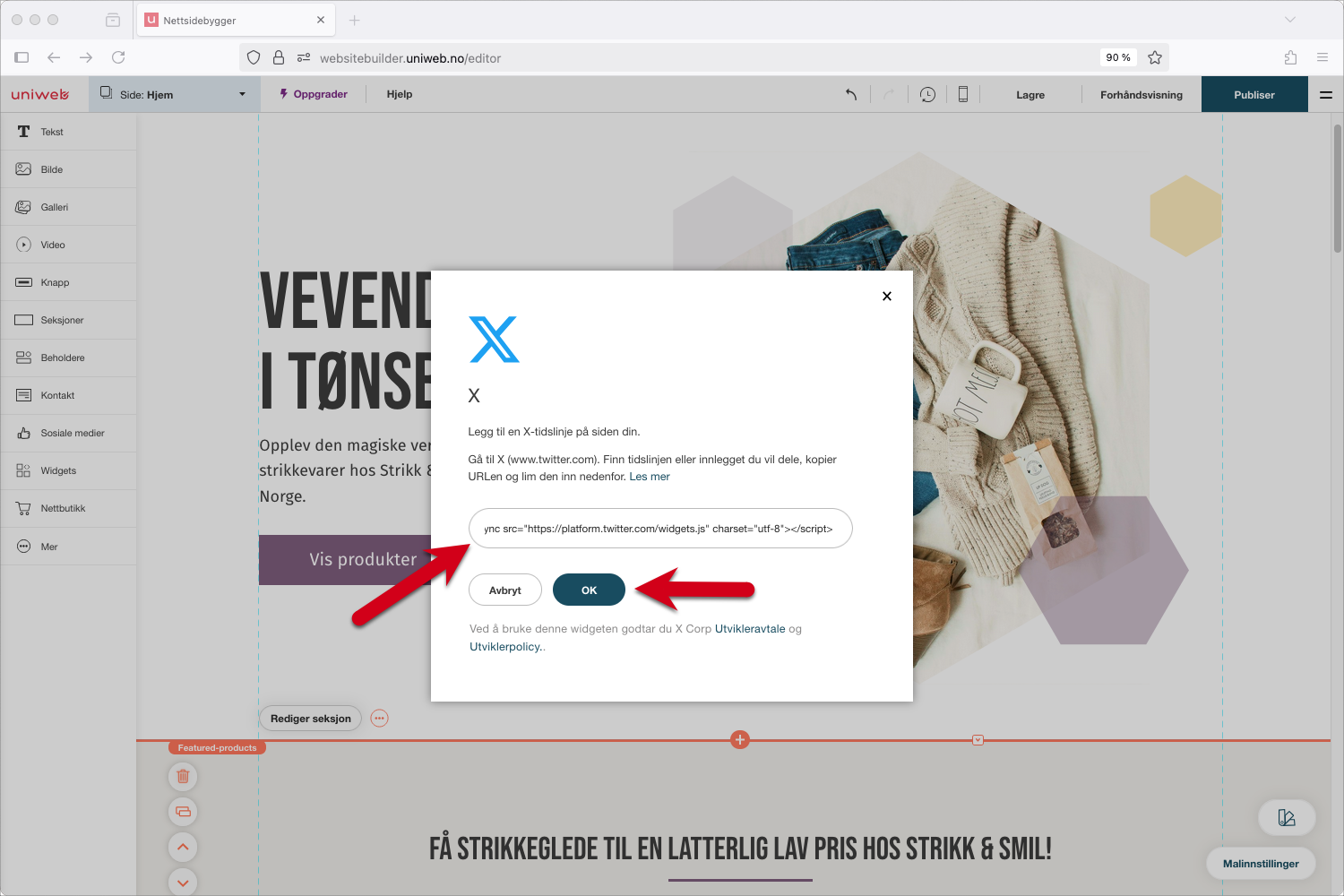This screenshot has height=896, width=1344.
Task: Select the Featured-products section label
Action: [x=217, y=747]
